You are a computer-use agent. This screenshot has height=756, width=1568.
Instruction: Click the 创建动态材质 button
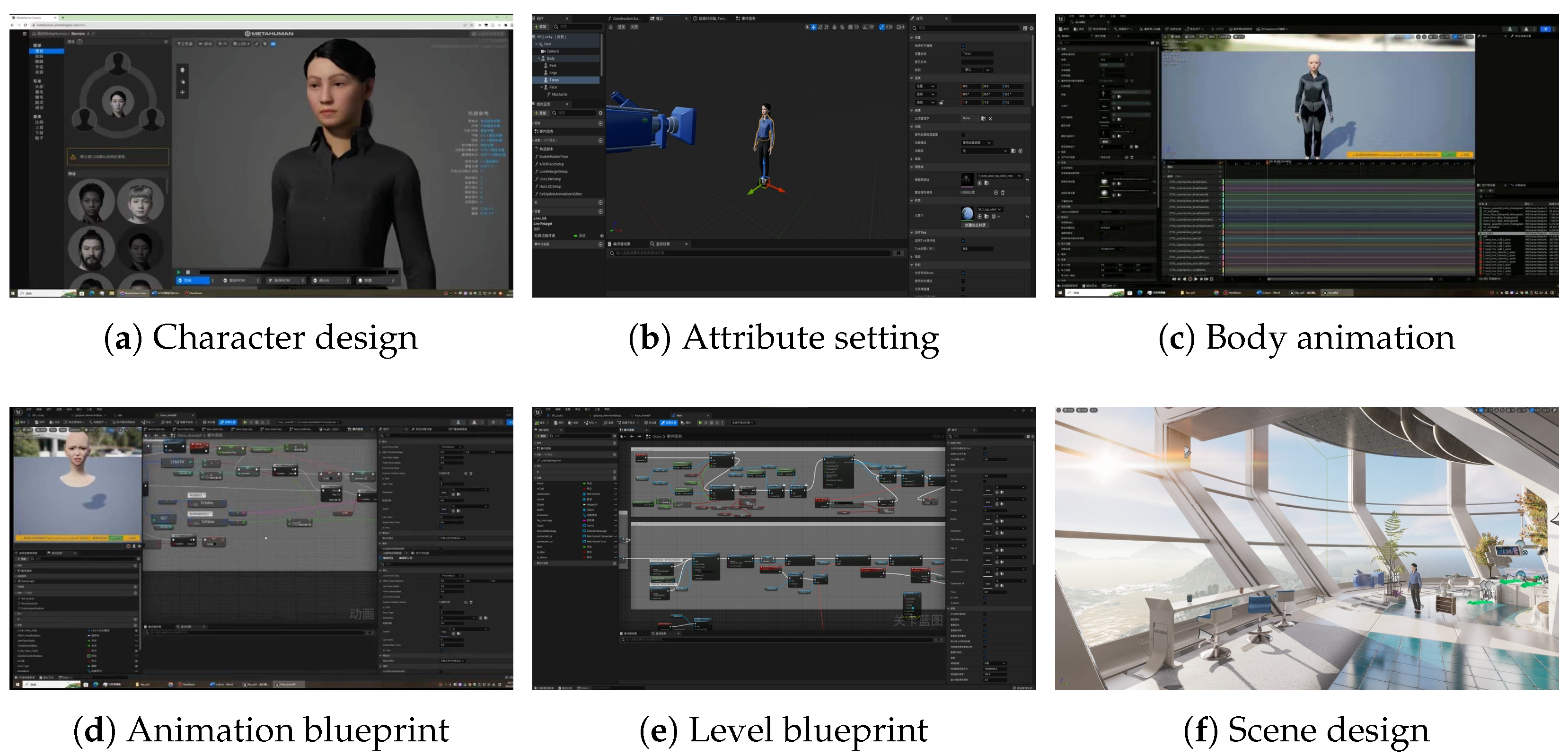pos(975,225)
